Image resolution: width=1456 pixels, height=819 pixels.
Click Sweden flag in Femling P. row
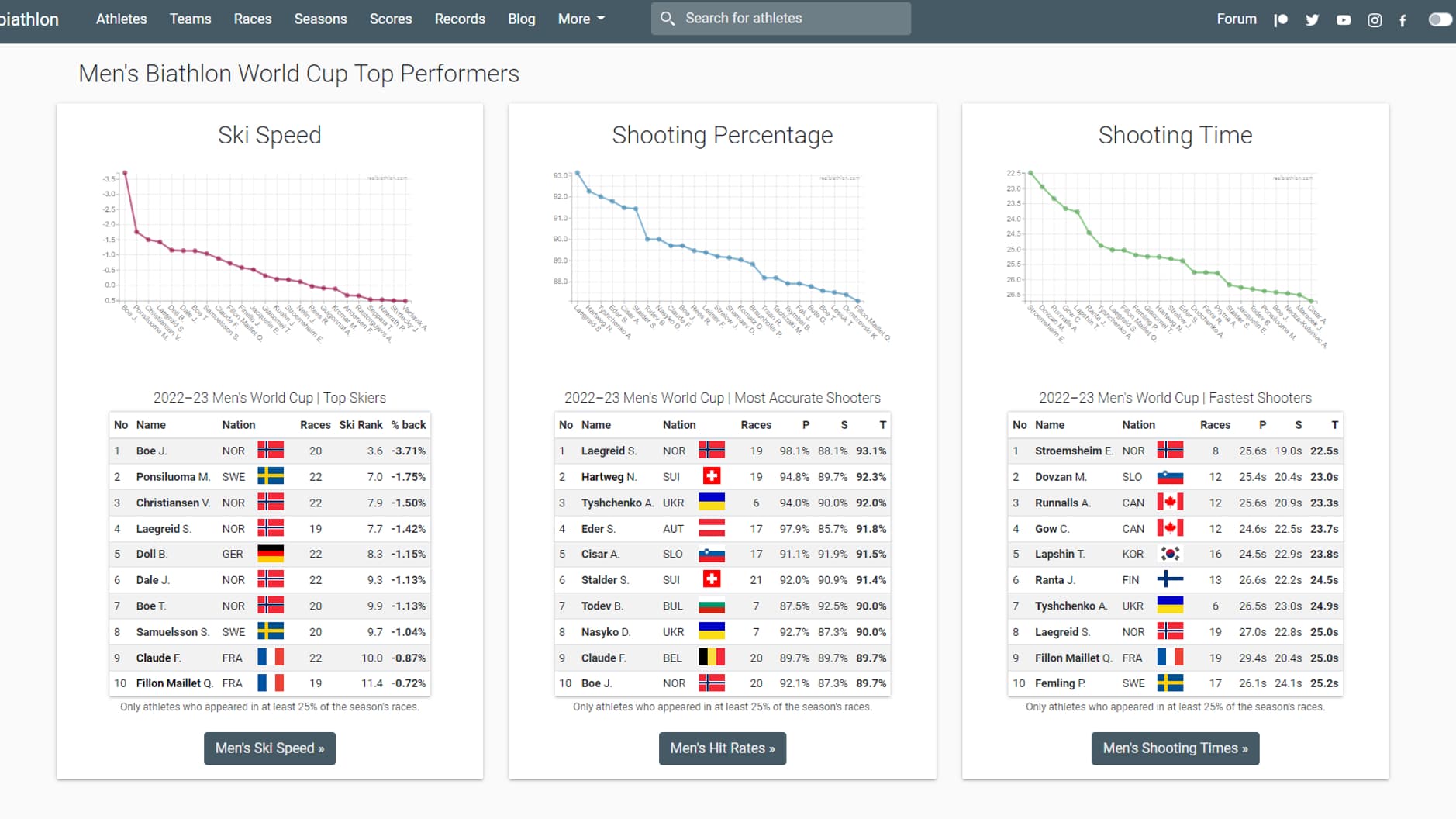pos(1170,682)
